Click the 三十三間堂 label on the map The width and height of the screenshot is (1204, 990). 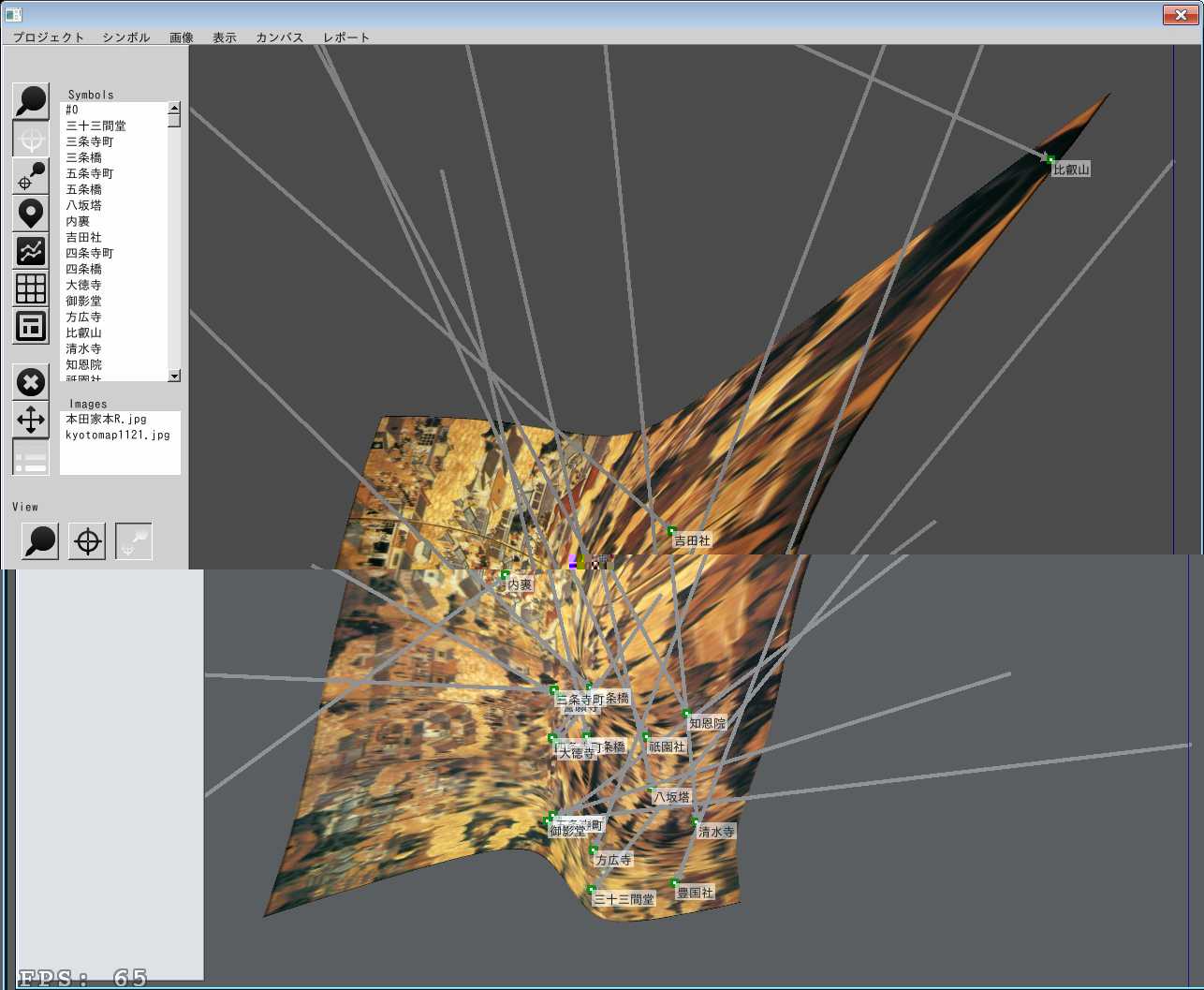tap(624, 898)
